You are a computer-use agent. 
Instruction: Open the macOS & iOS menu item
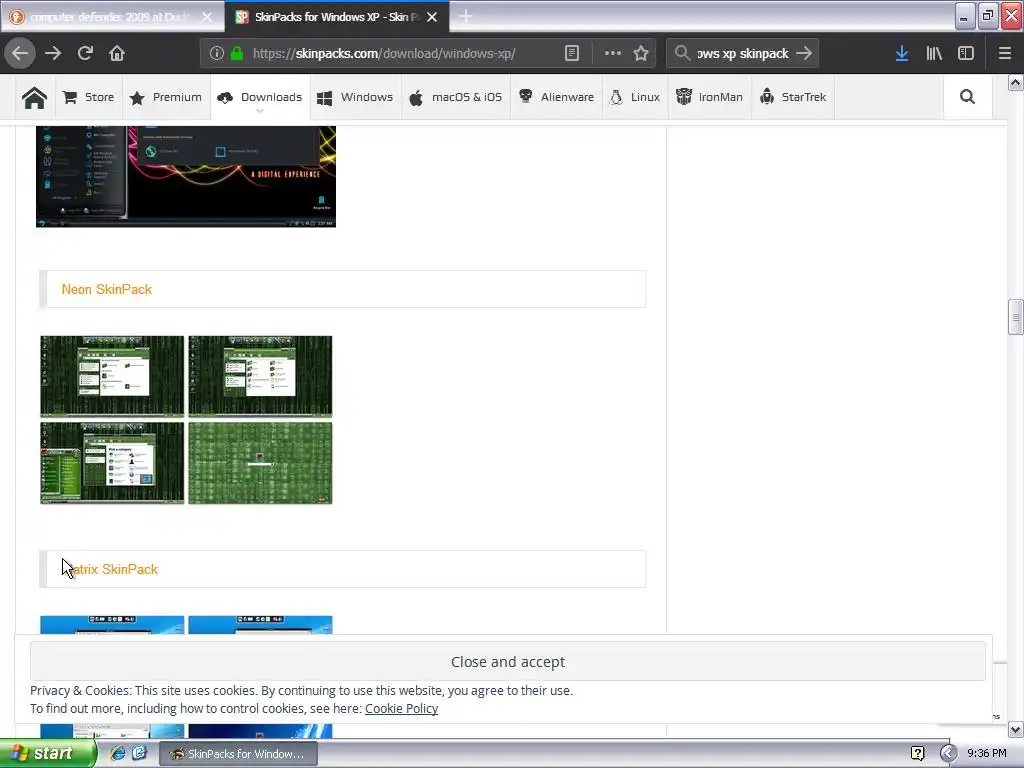point(455,97)
